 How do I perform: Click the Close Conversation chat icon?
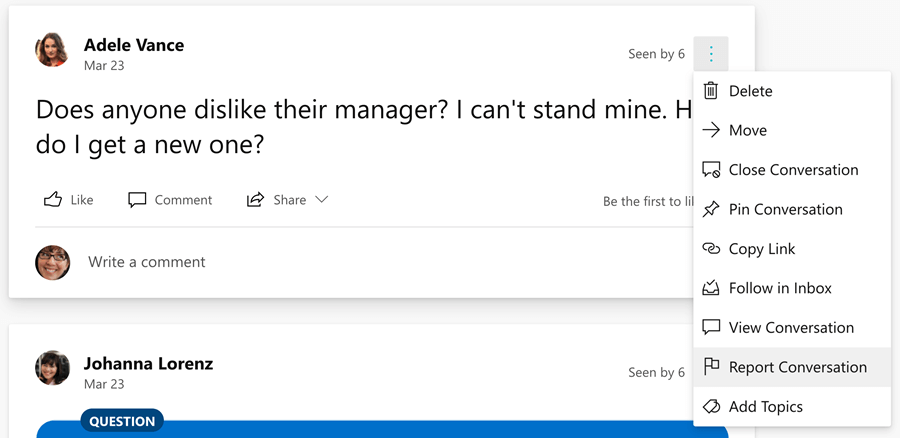(711, 170)
